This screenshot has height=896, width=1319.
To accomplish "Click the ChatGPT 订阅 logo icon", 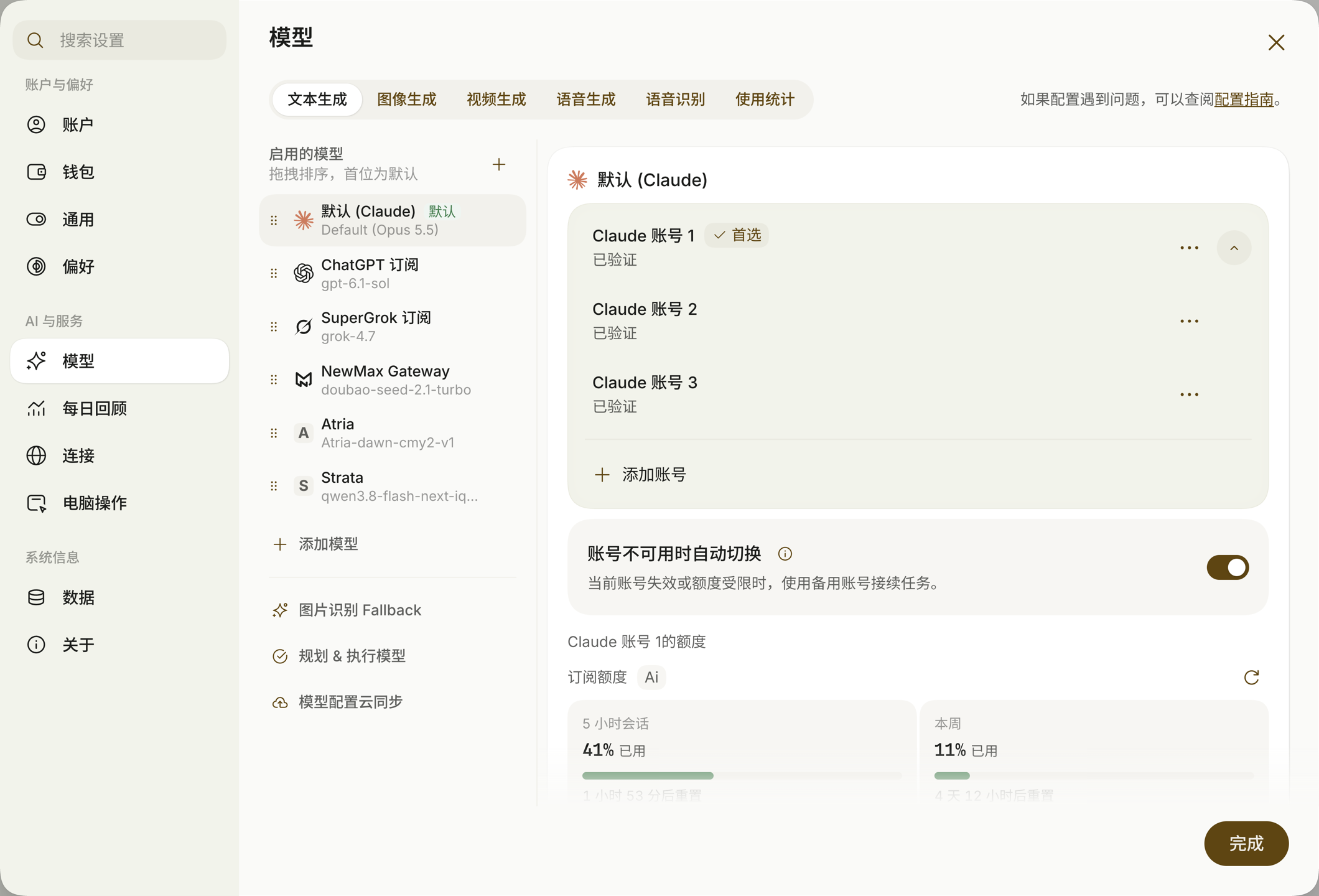I will 303,273.
